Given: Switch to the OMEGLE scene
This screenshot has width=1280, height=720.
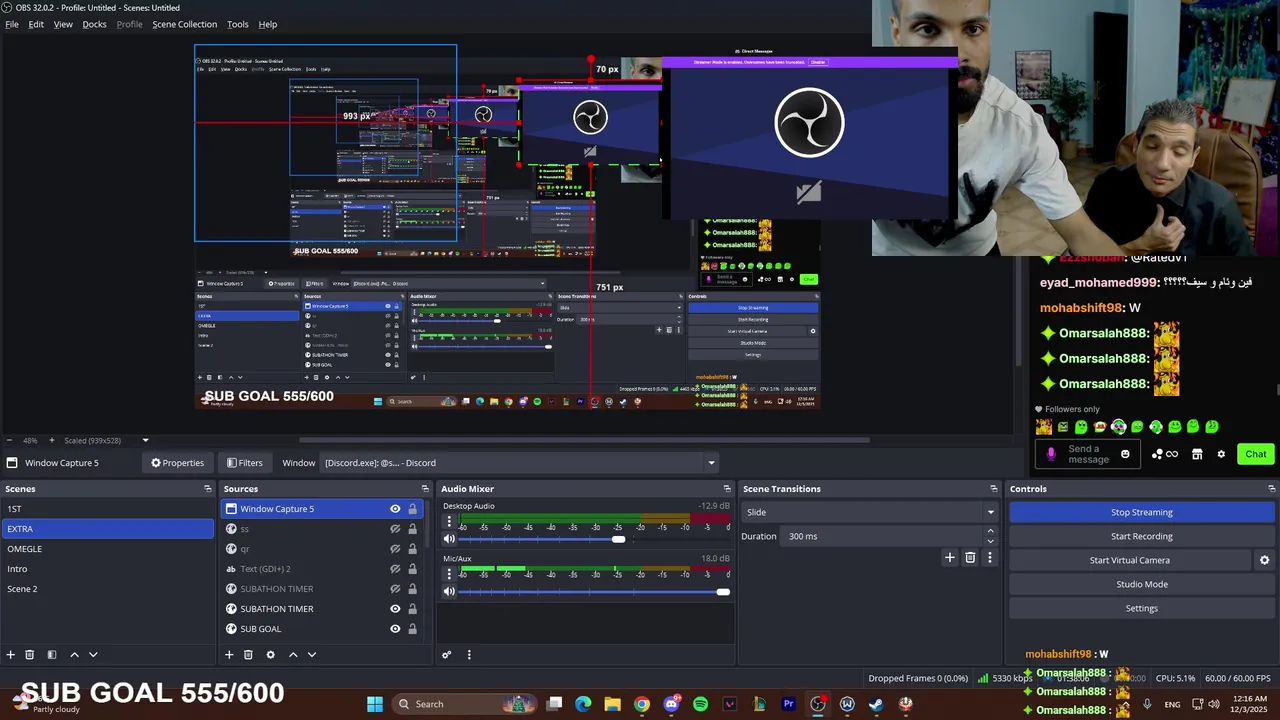Looking at the screenshot, I should [107, 549].
